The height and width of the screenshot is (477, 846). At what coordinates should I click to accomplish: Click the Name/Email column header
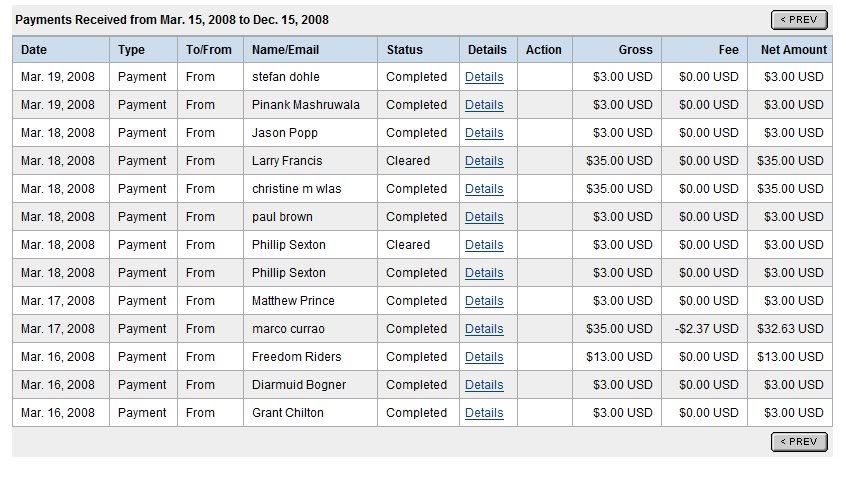[x=285, y=50]
